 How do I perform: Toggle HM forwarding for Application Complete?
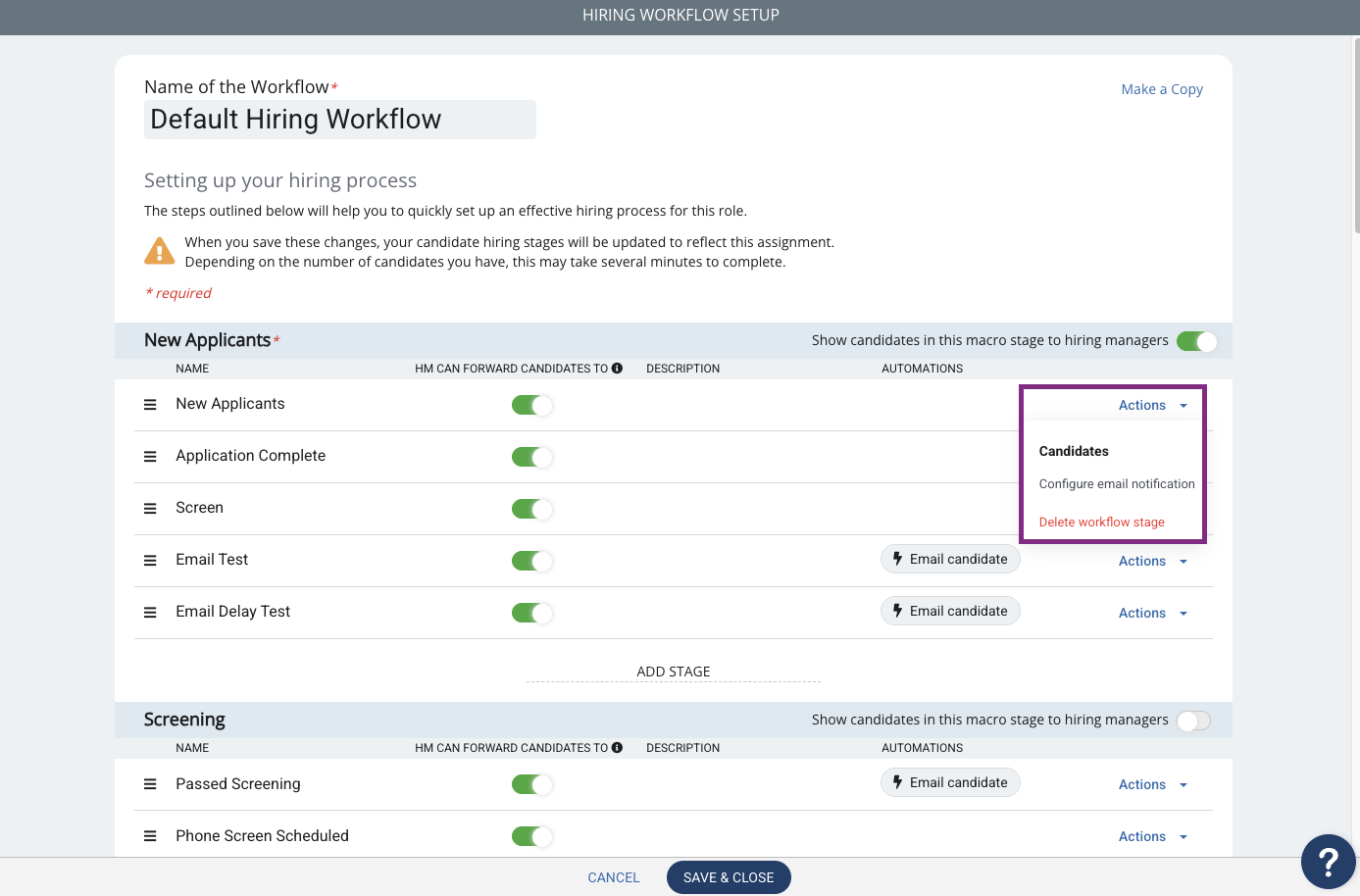coord(532,457)
